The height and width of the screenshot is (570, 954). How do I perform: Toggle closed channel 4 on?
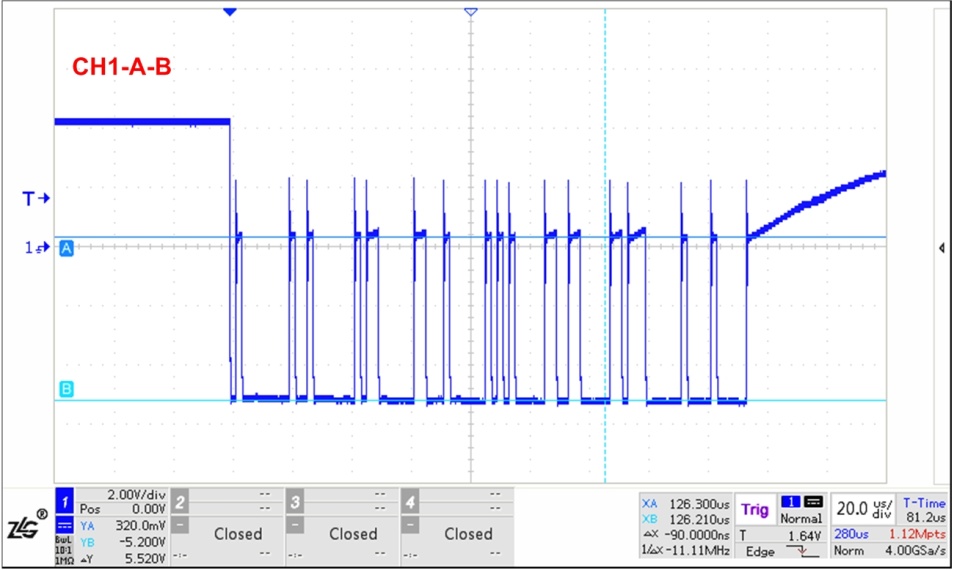click(468, 534)
